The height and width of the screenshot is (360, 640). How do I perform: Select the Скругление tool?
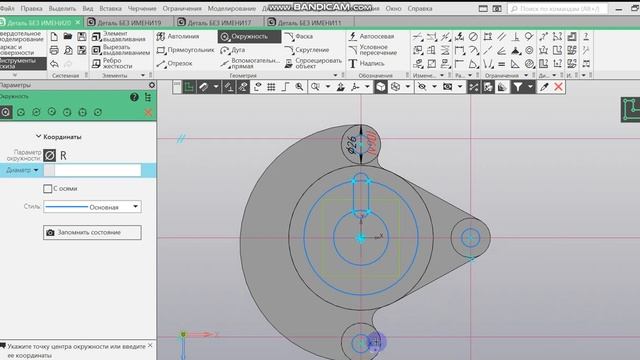click(x=307, y=50)
